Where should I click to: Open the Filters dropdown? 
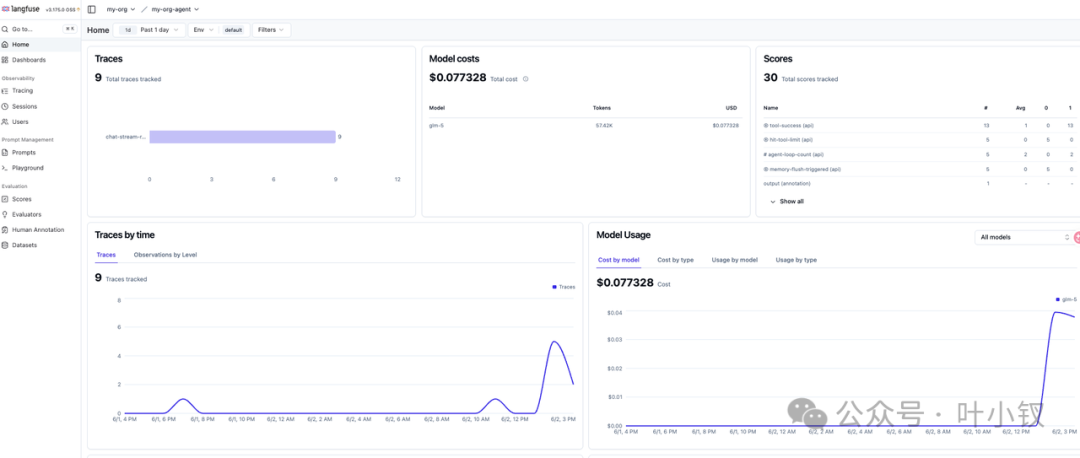click(271, 30)
